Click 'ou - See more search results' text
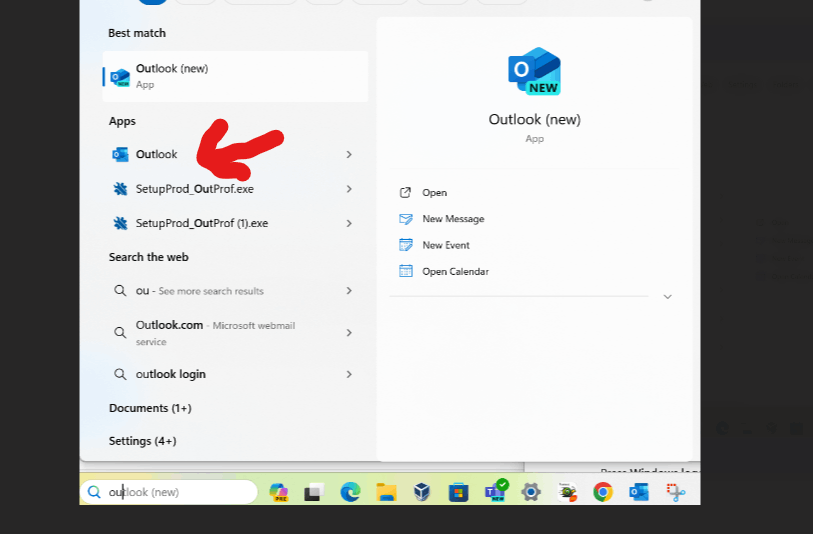Viewport: 813px width, 534px height. coord(200,291)
